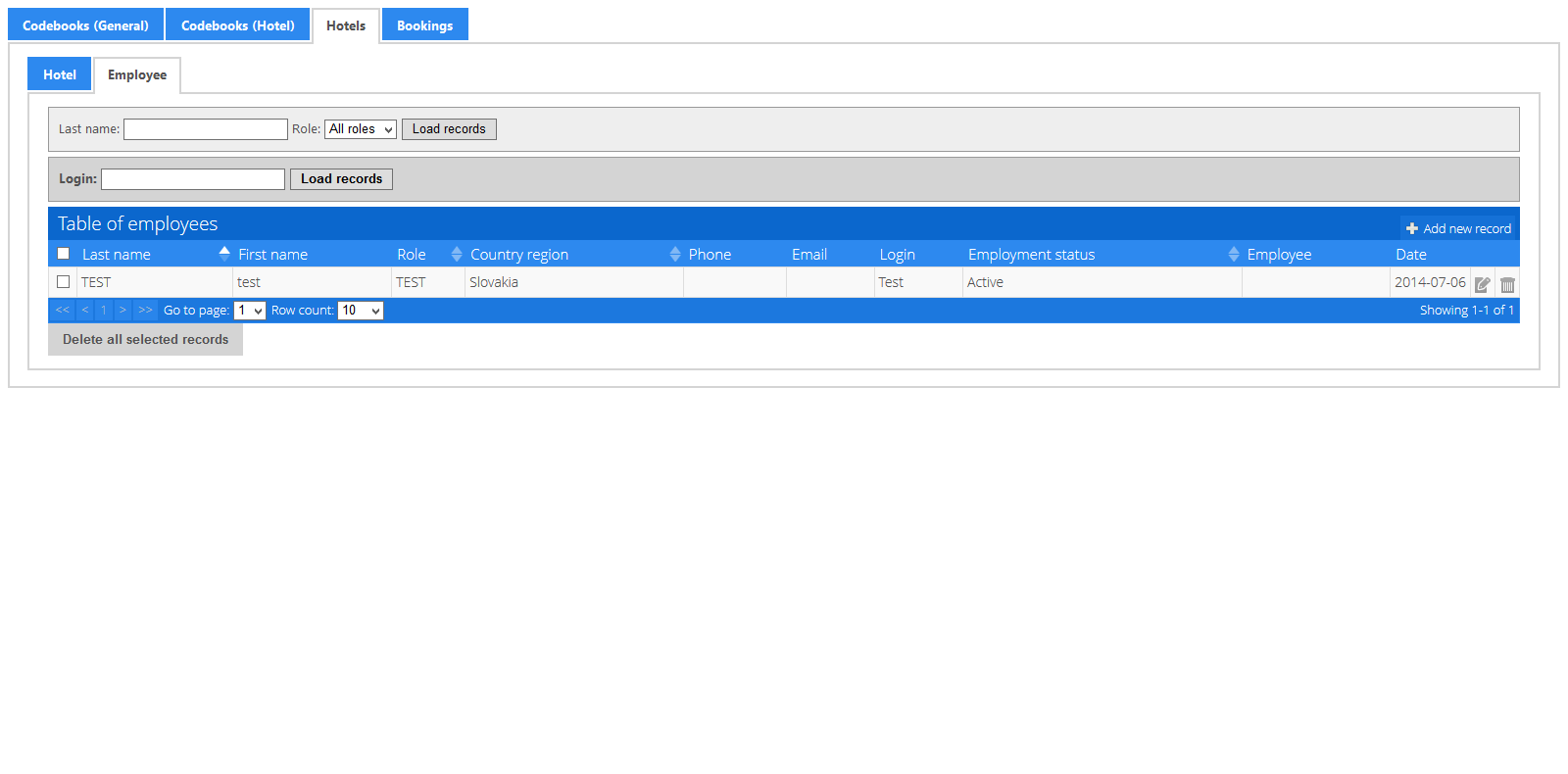This screenshot has width=1568, height=774.
Task: Click Load records next to Role filter
Action: (449, 129)
